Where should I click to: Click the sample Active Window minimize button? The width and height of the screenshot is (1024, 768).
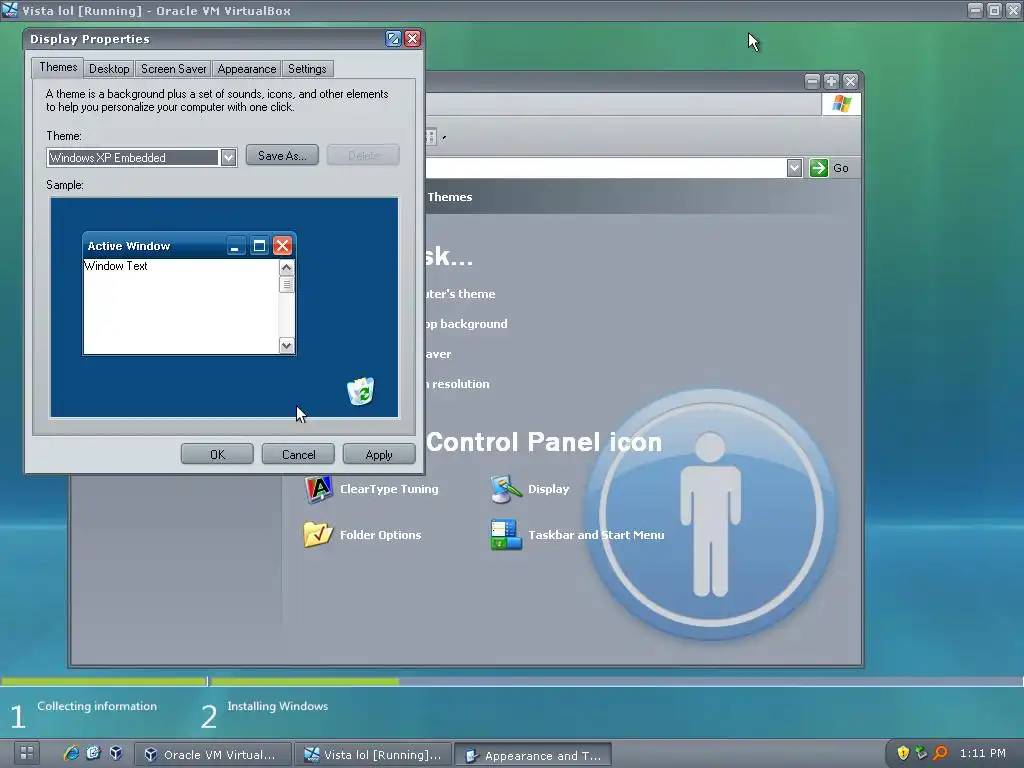[235, 246]
